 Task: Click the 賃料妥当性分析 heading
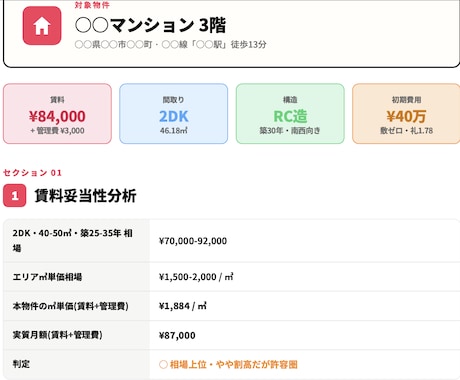coord(85,196)
